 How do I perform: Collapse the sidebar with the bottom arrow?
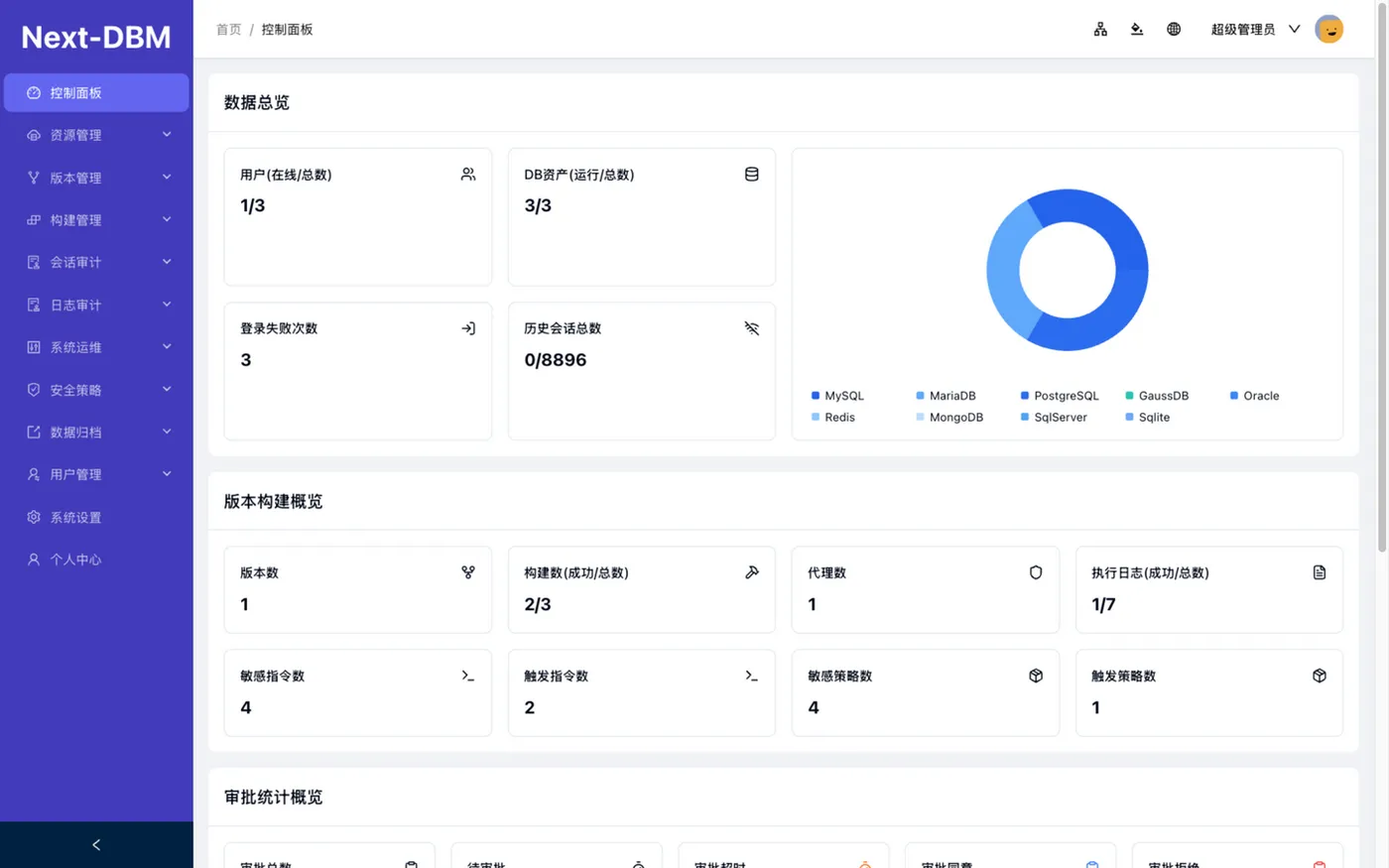point(96,845)
